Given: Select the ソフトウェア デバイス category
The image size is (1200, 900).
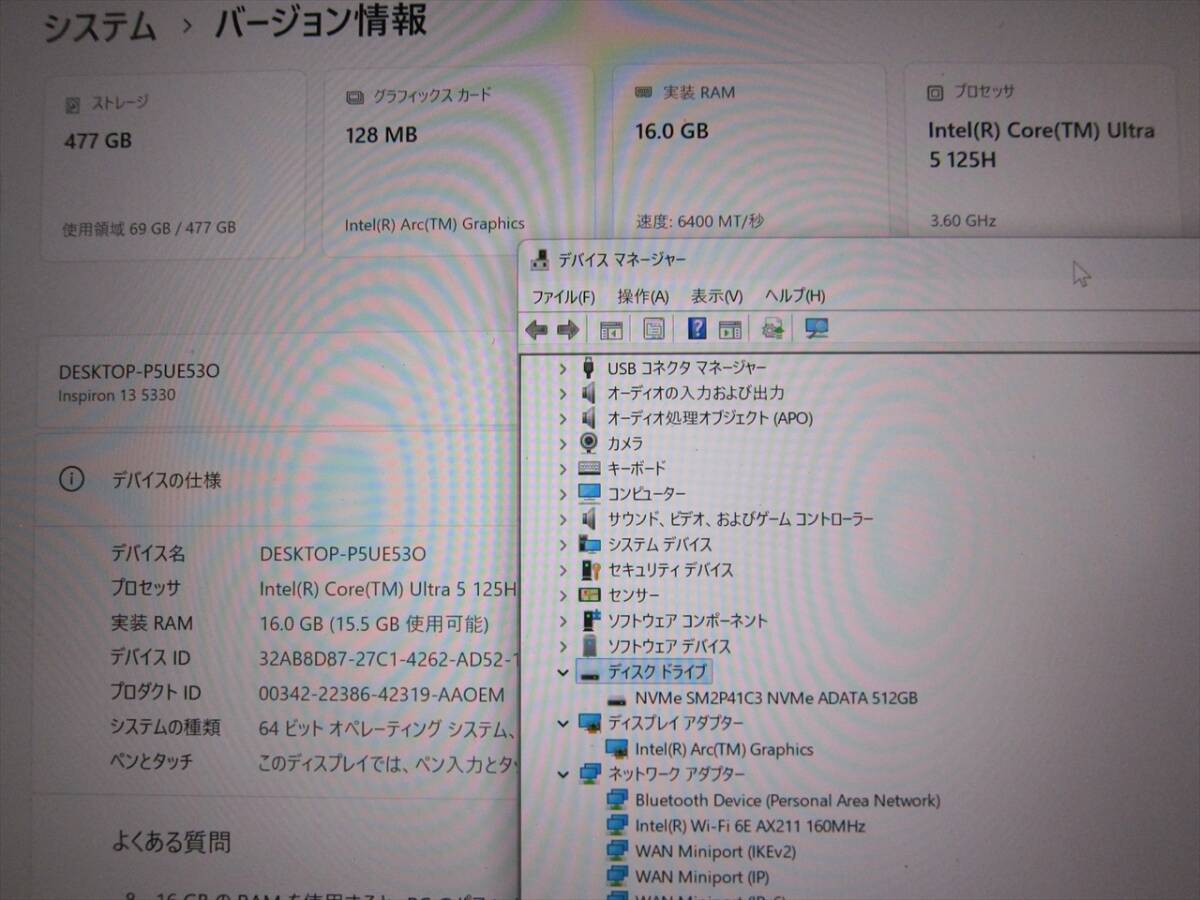Looking at the screenshot, I should (x=669, y=646).
